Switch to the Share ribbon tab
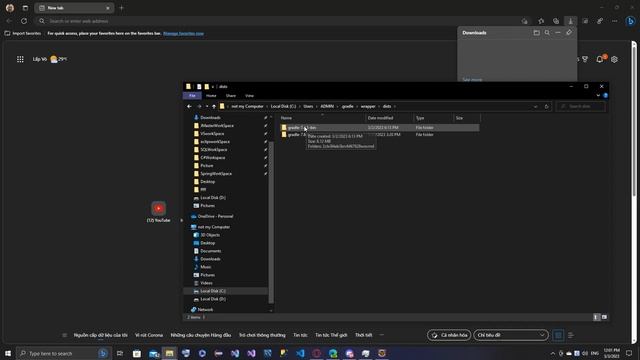 click(x=231, y=96)
